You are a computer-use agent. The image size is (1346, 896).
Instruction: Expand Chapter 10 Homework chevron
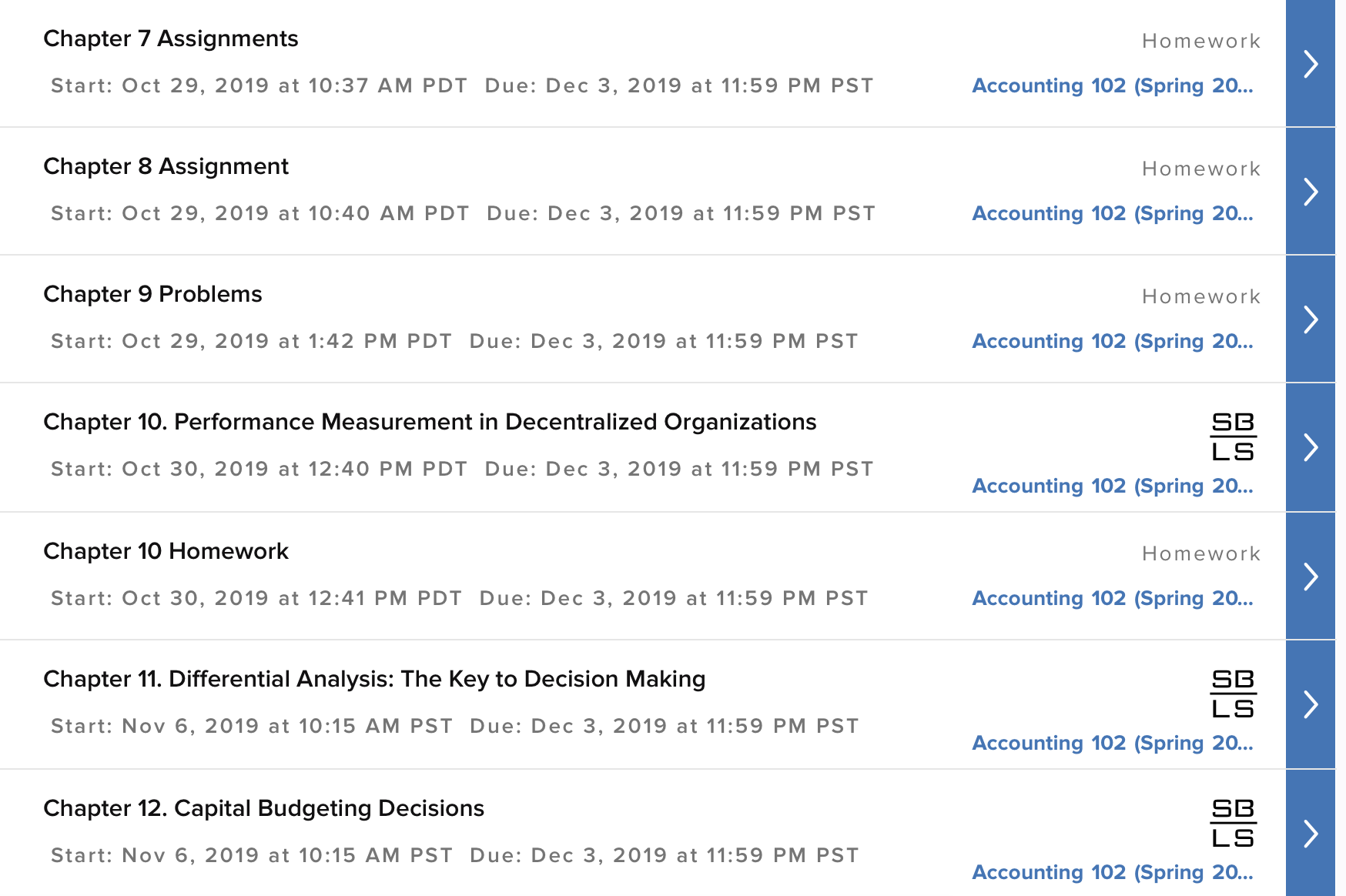(1310, 576)
